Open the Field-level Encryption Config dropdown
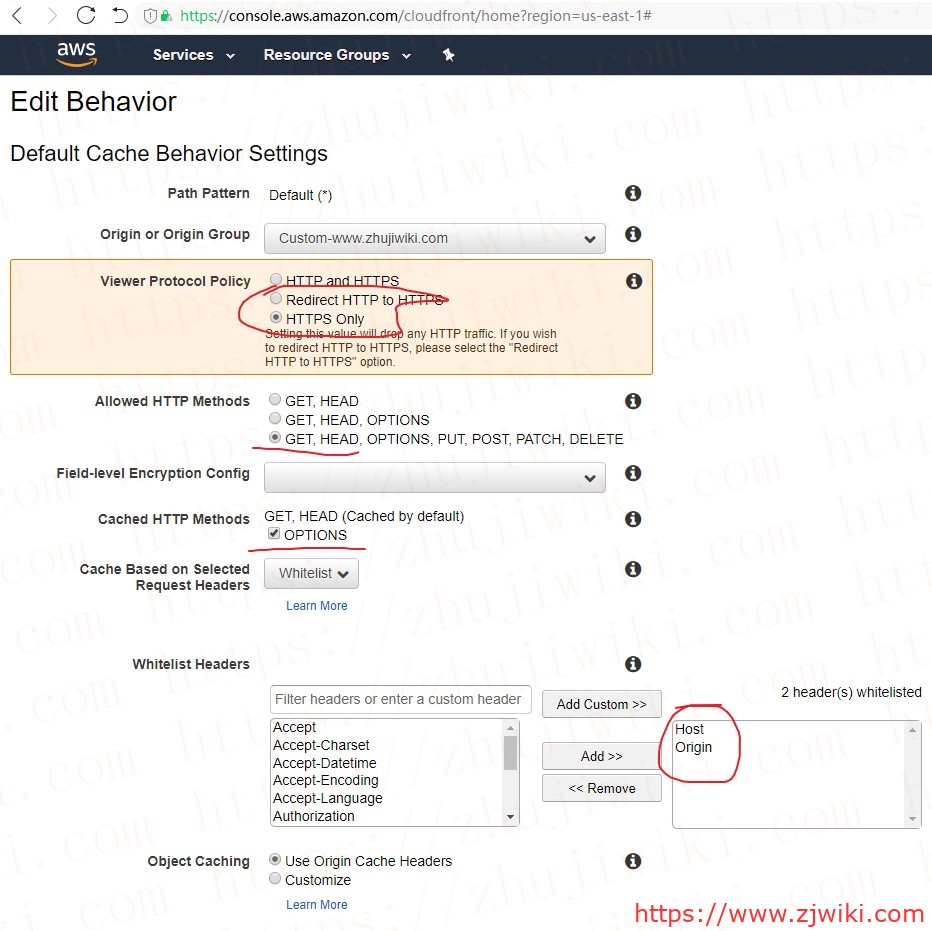Viewport: 932px width, 931px height. (x=434, y=477)
